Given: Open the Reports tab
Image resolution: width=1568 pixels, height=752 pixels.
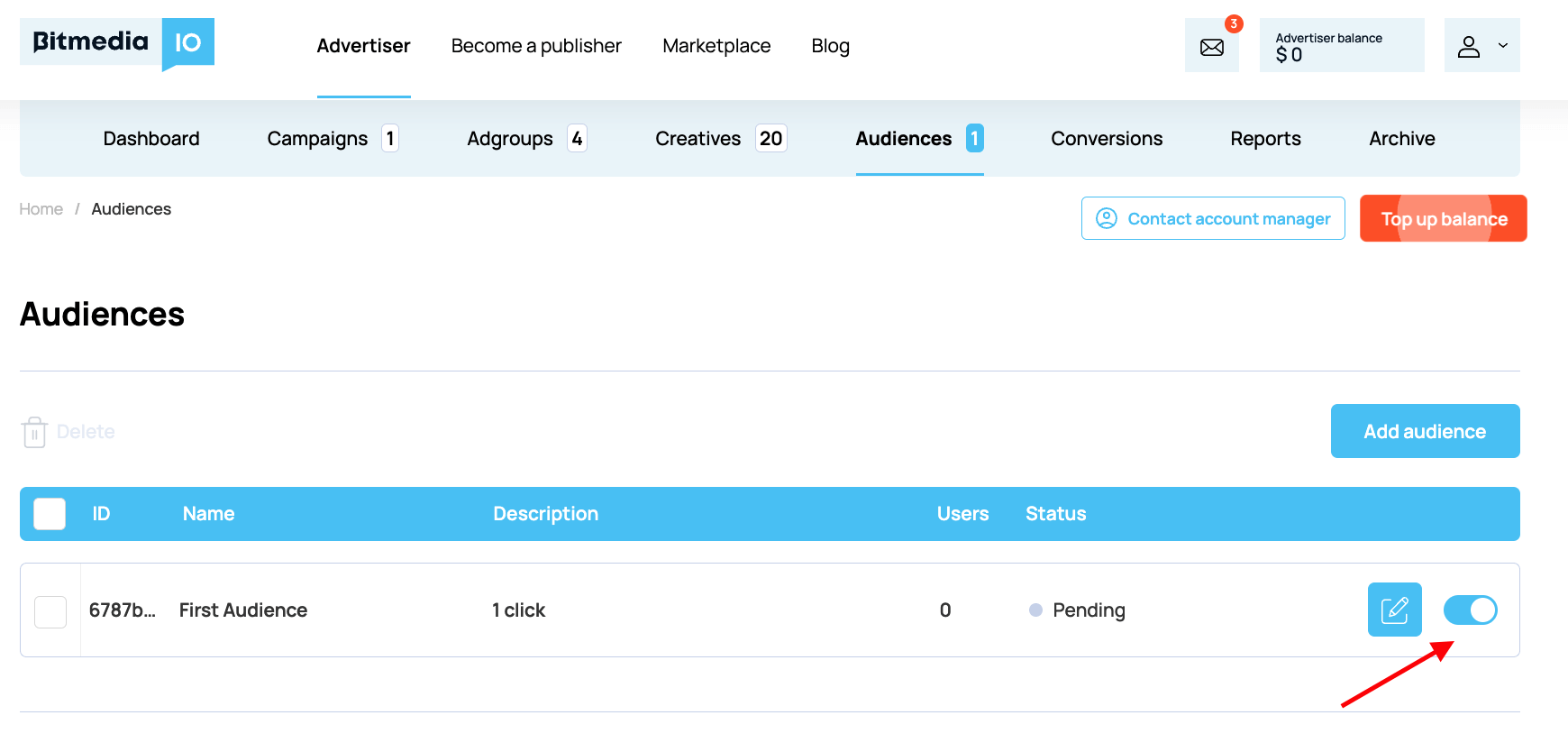Looking at the screenshot, I should coord(1265,139).
